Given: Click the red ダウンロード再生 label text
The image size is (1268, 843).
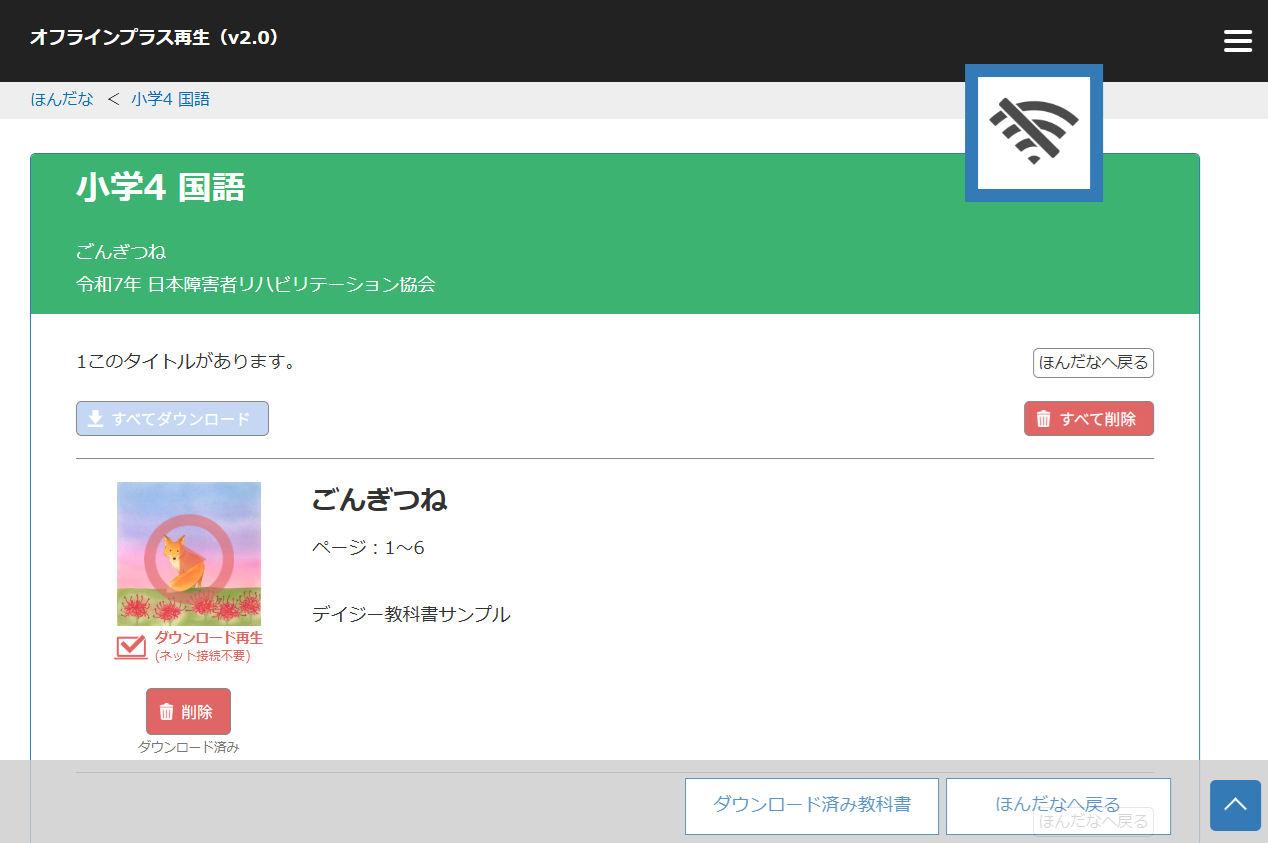Looking at the screenshot, I should pos(208,638).
